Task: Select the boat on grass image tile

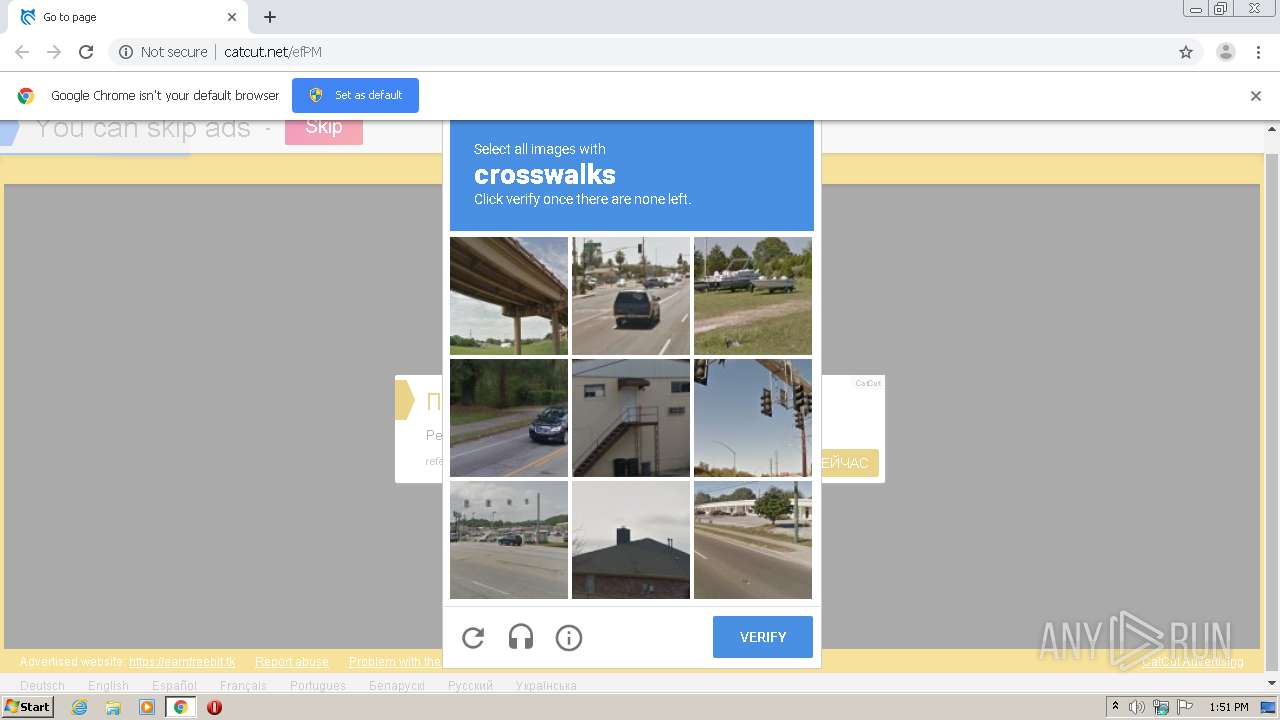Action: (x=753, y=296)
